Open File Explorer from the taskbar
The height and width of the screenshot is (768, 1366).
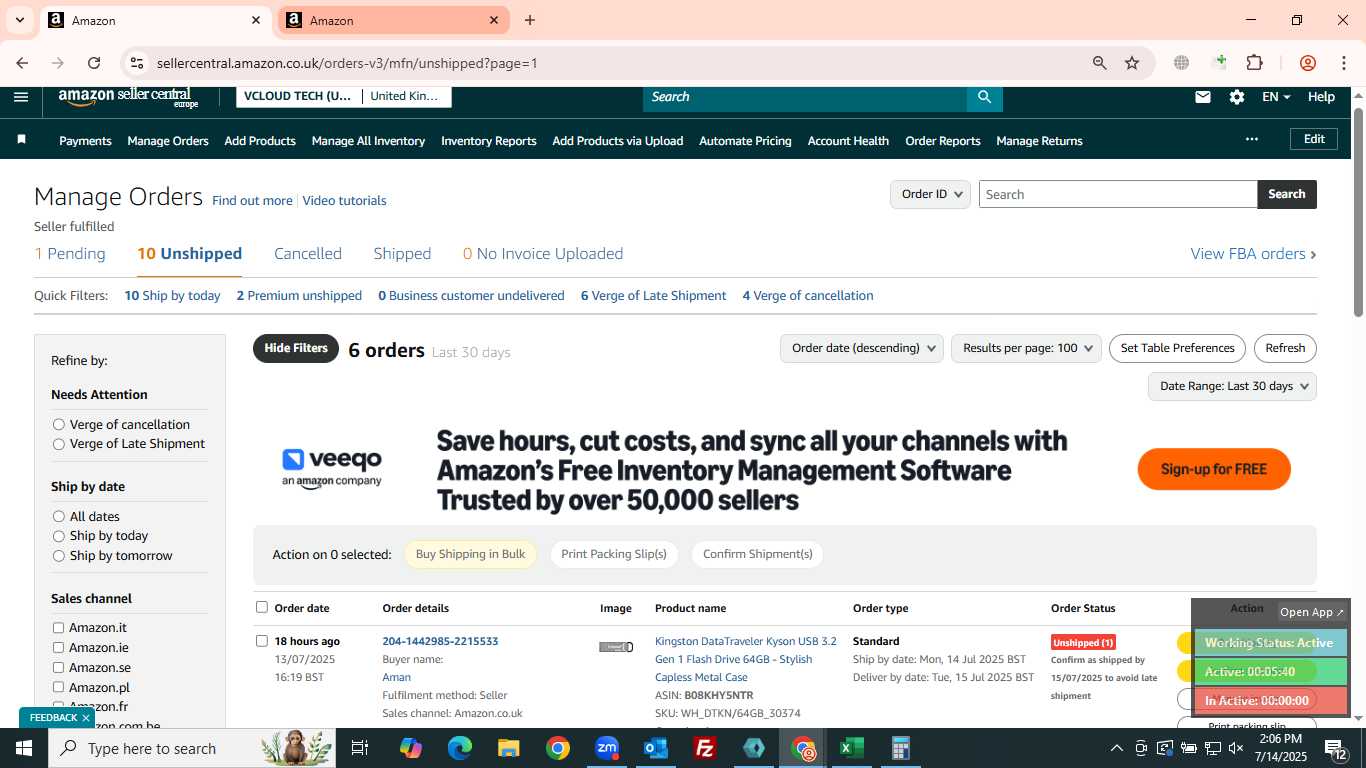pyautogui.click(x=508, y=748)
